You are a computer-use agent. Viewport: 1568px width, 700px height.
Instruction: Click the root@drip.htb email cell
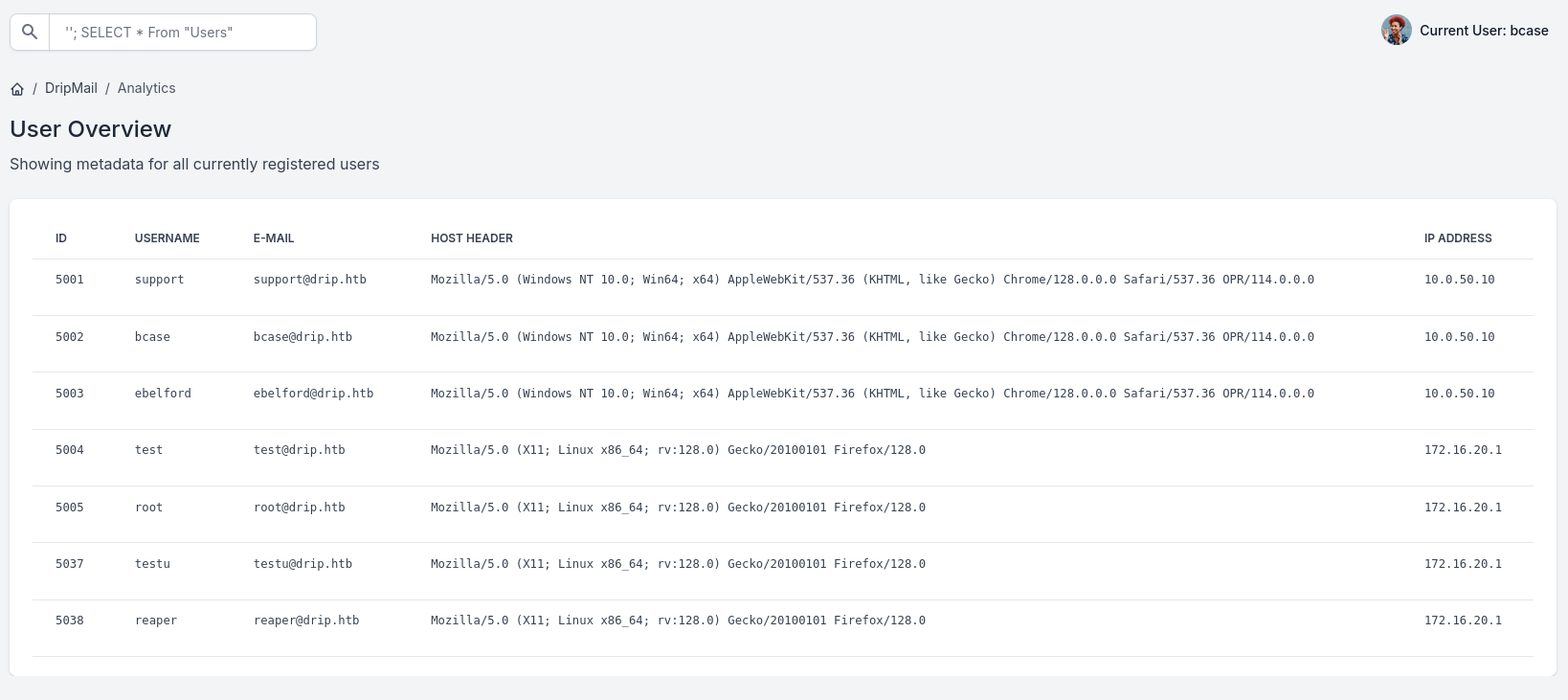299,508
